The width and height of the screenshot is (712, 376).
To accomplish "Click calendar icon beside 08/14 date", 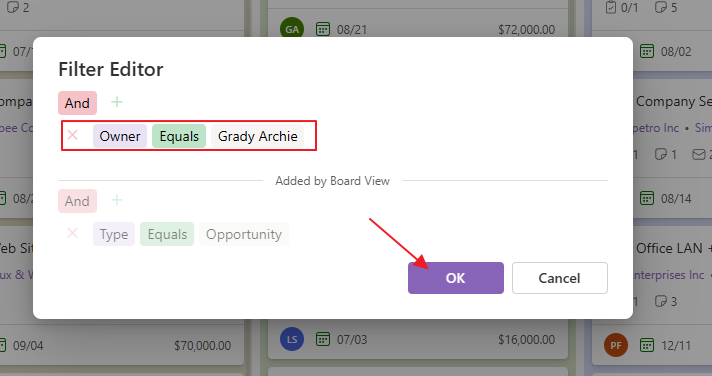I will tap(647, 198).
